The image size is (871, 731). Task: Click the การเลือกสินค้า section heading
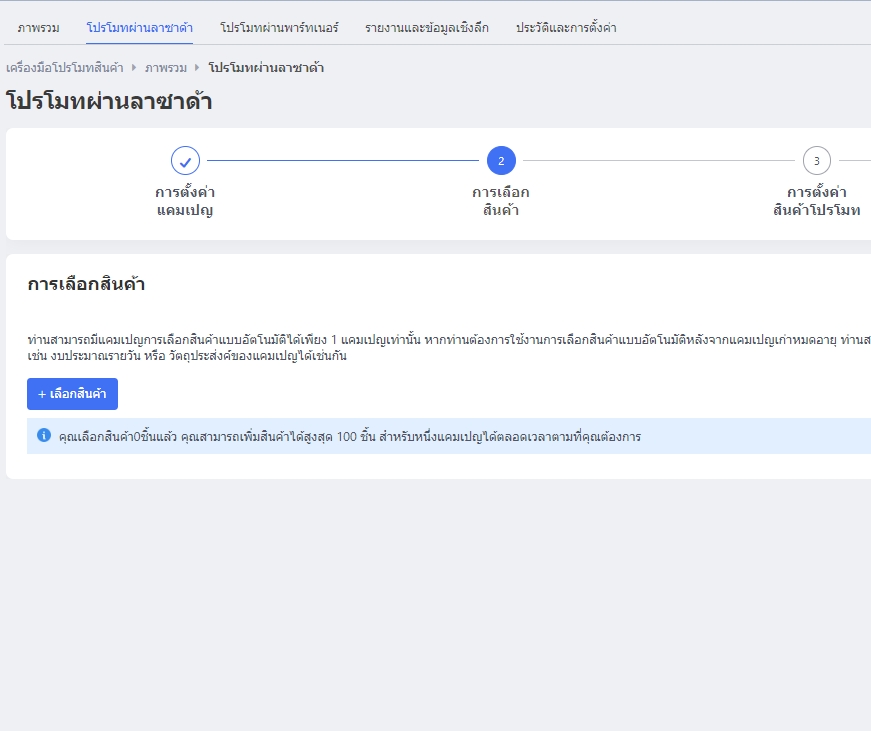(x=86, y=284)
